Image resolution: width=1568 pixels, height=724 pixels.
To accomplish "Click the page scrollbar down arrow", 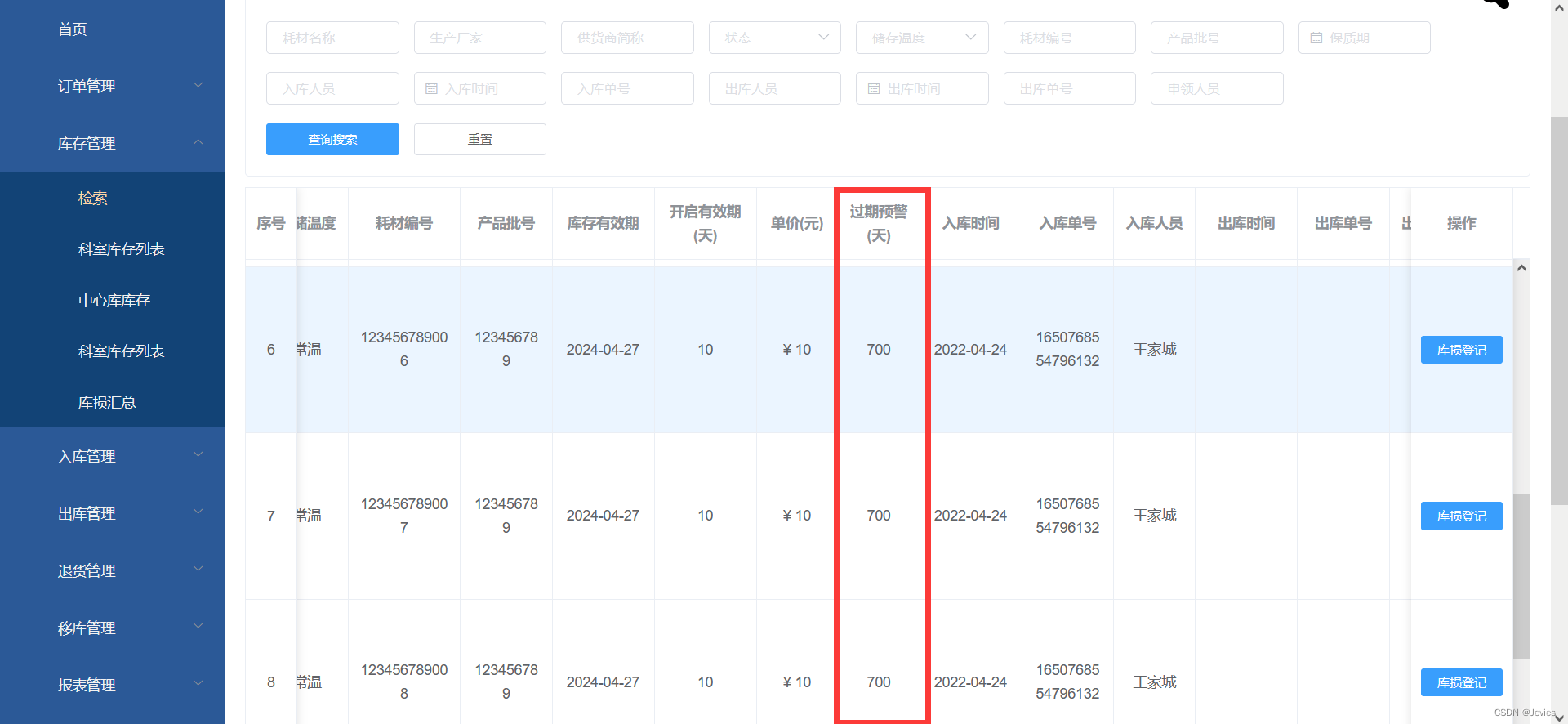I will (x=1559, y=717).
